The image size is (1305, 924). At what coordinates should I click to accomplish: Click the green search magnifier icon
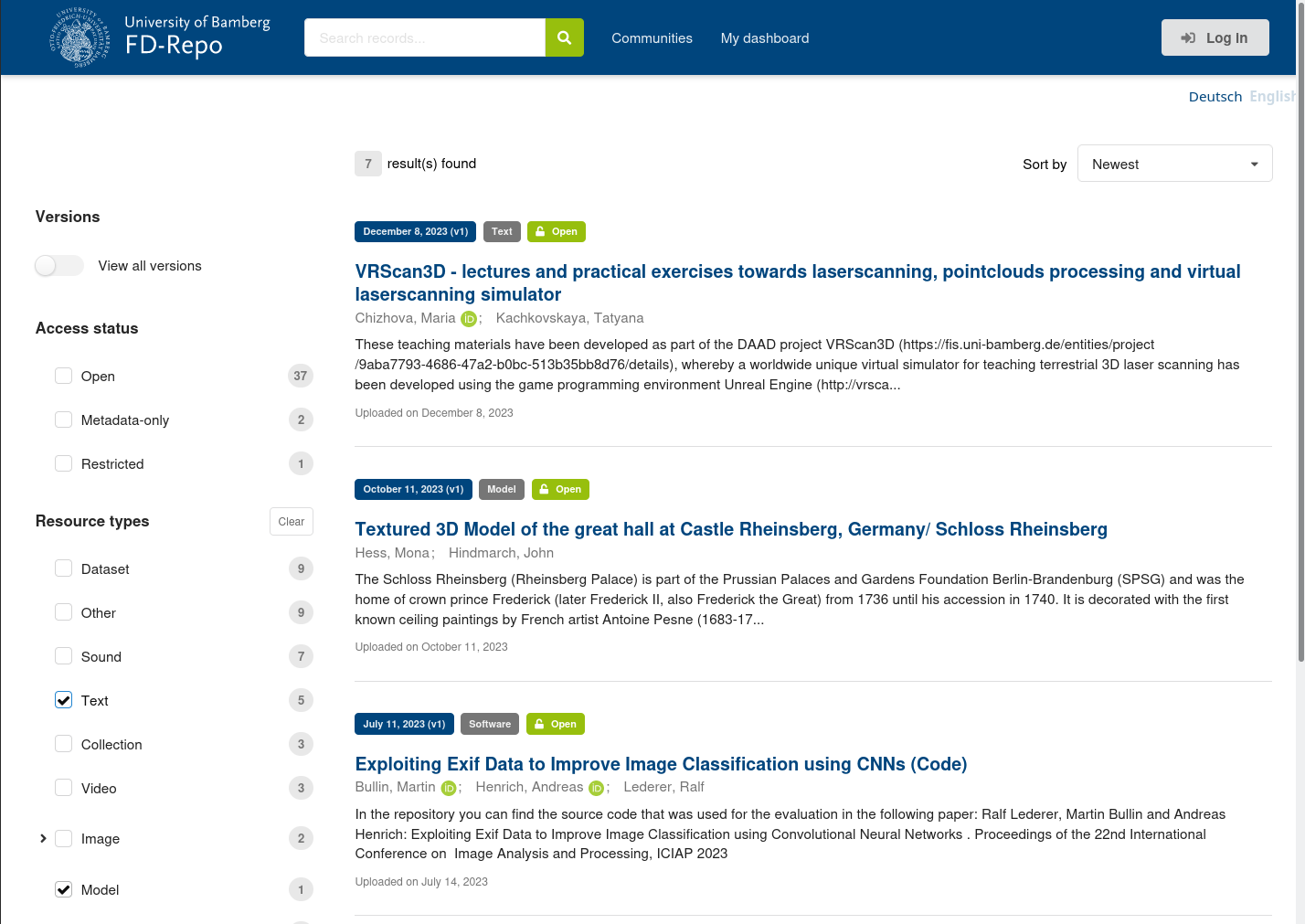564,37
